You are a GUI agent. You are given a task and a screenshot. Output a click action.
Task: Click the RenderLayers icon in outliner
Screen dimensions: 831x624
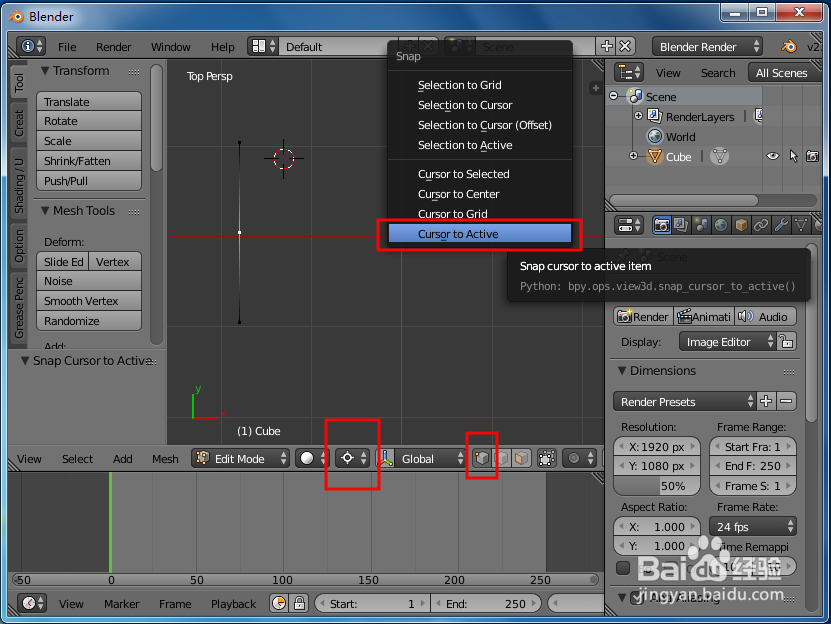tap(654, 116)
